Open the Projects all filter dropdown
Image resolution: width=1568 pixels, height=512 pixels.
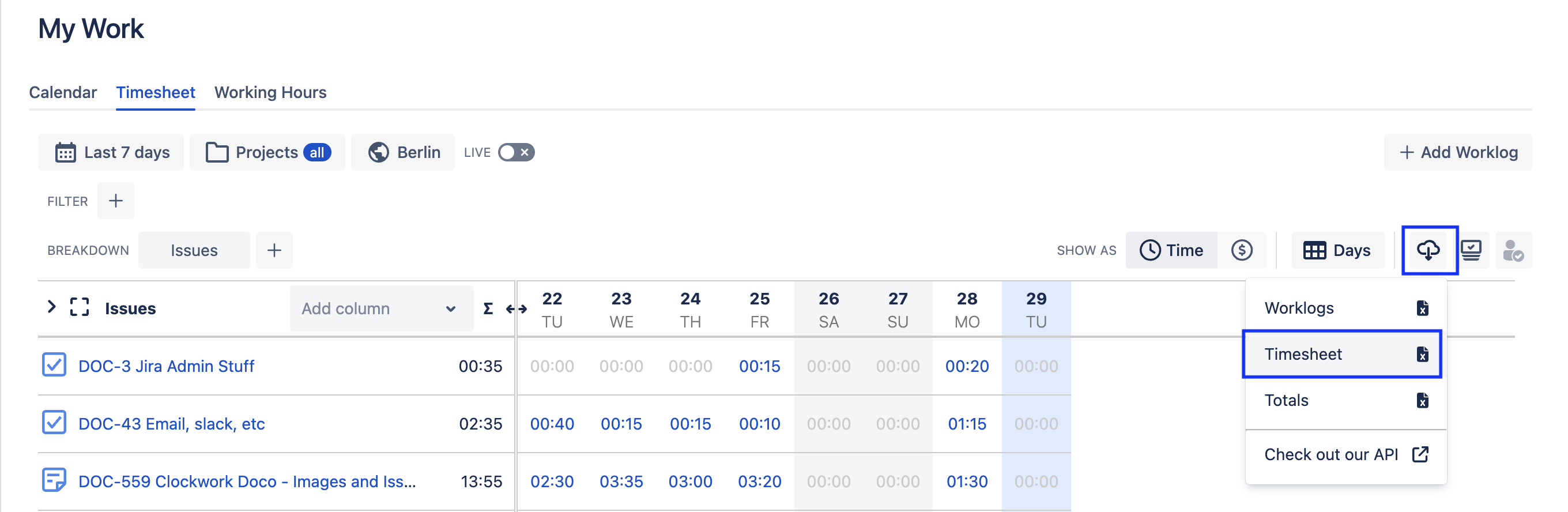[268, 152]
